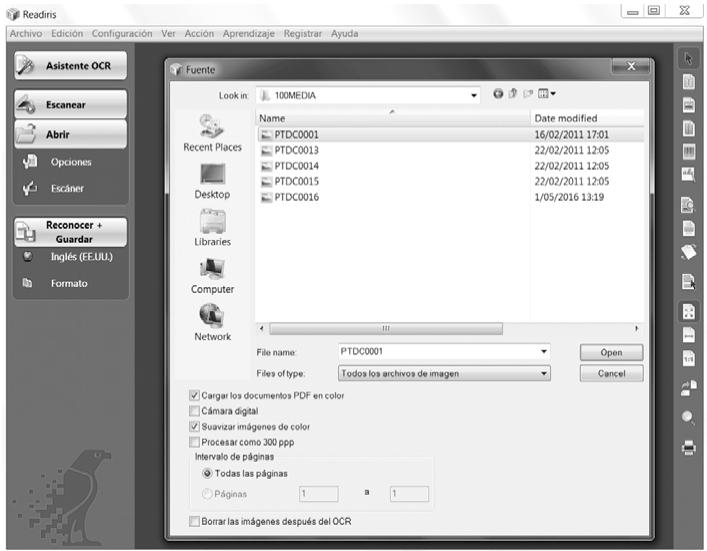Sort files by the Name column header
The height and width of the screenshot is (551, 707).
[x=393, y=118]
